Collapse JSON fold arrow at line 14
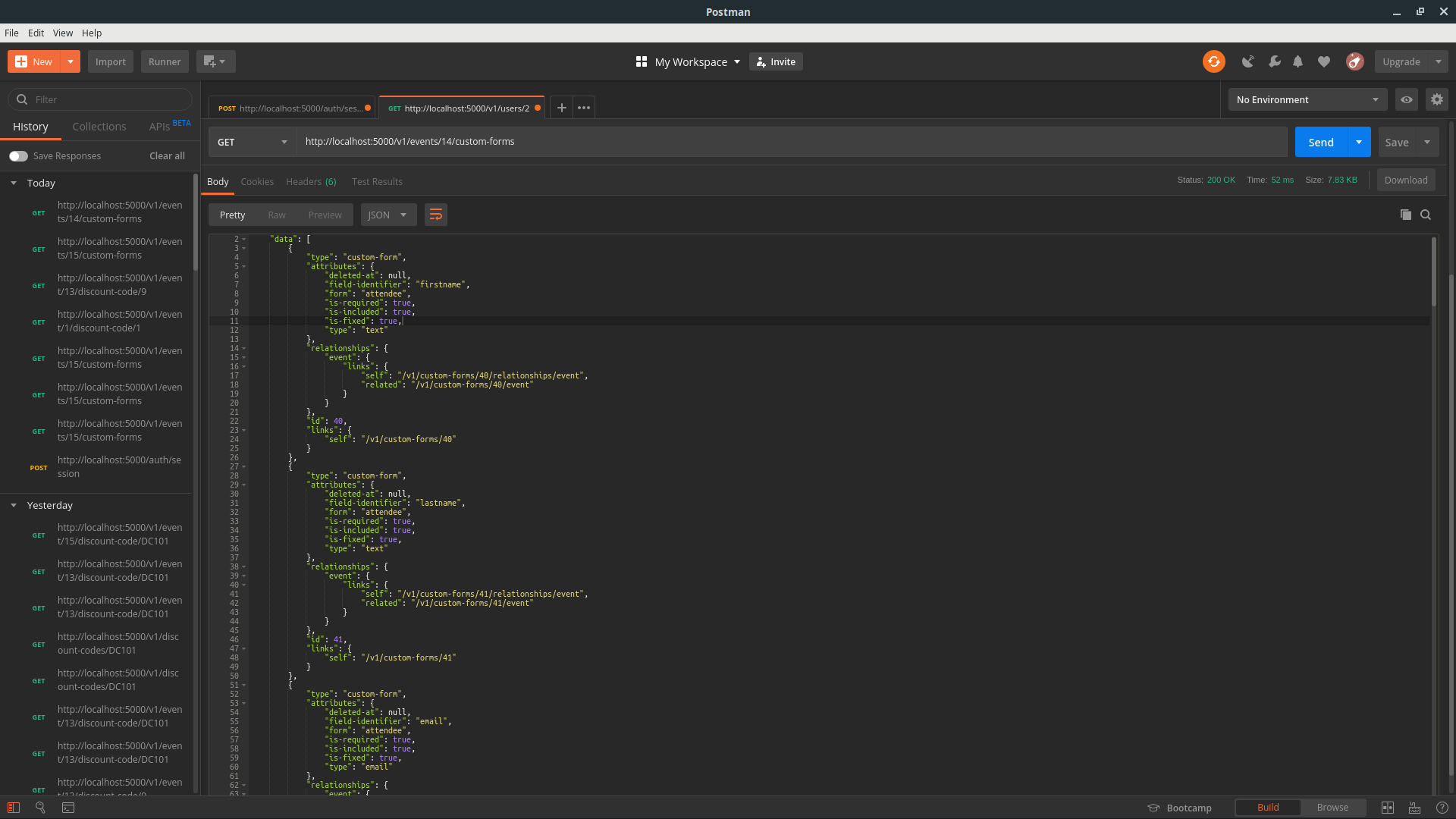 coord(243,348)
